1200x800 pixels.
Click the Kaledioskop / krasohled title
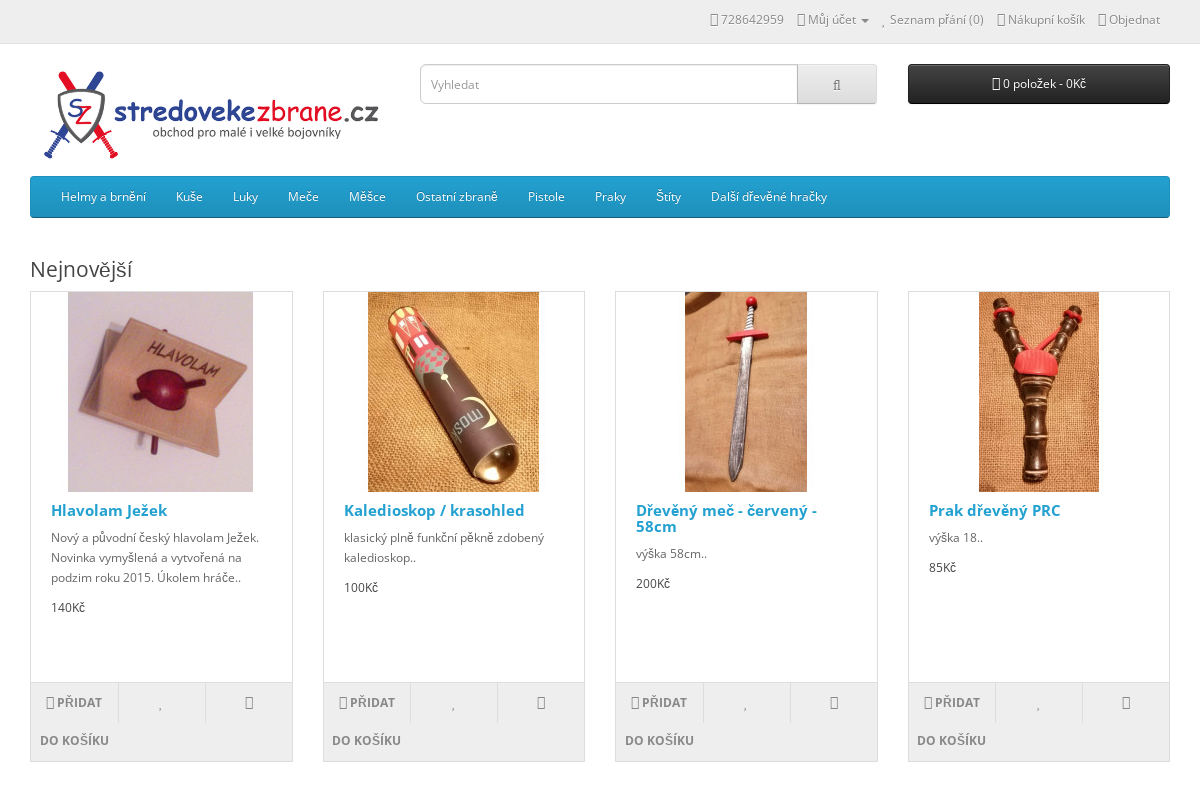point(434,510)
